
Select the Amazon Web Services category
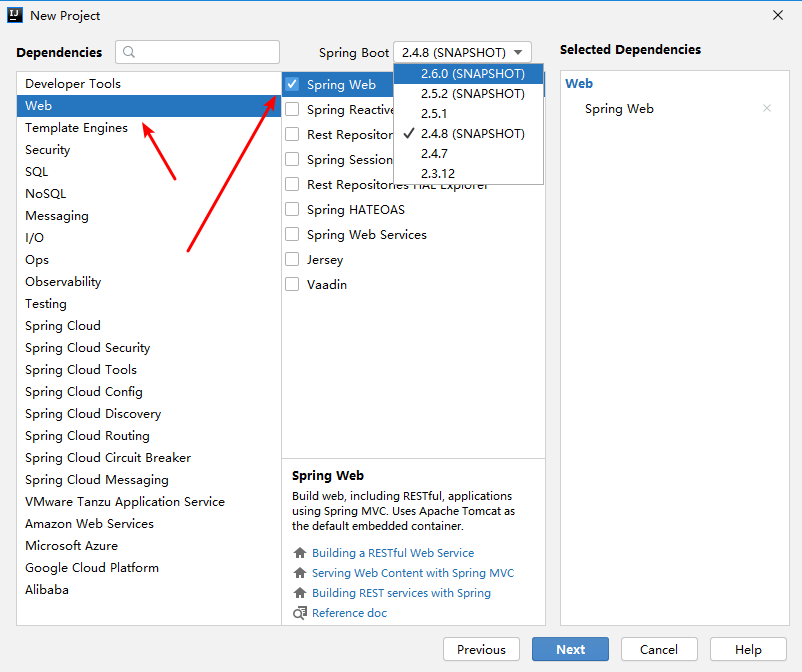click(x=149, y=523)
